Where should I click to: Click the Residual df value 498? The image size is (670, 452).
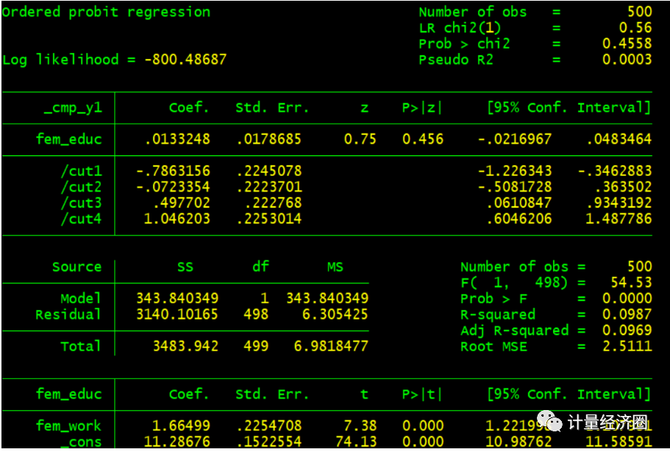pos(256,314)
